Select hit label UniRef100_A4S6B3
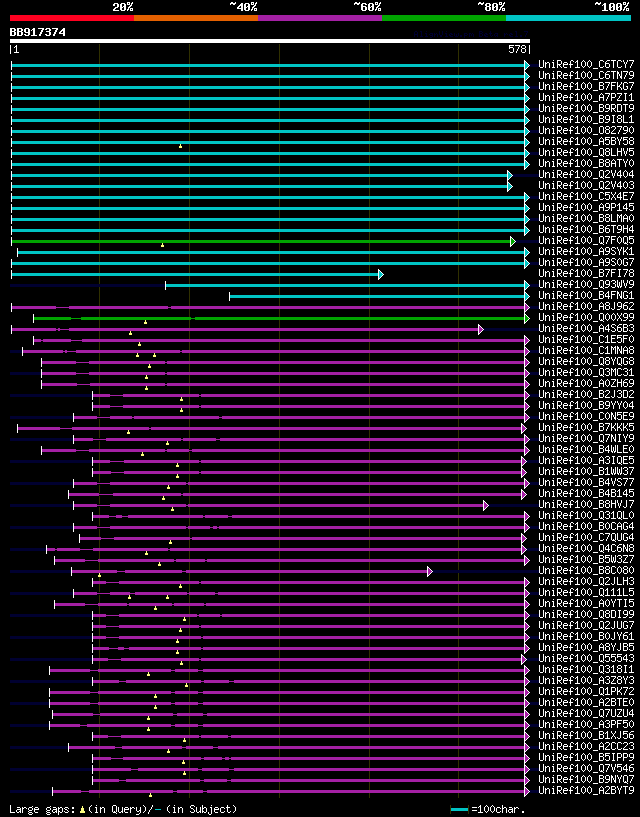640x817 pixels. tap(586, 328)
